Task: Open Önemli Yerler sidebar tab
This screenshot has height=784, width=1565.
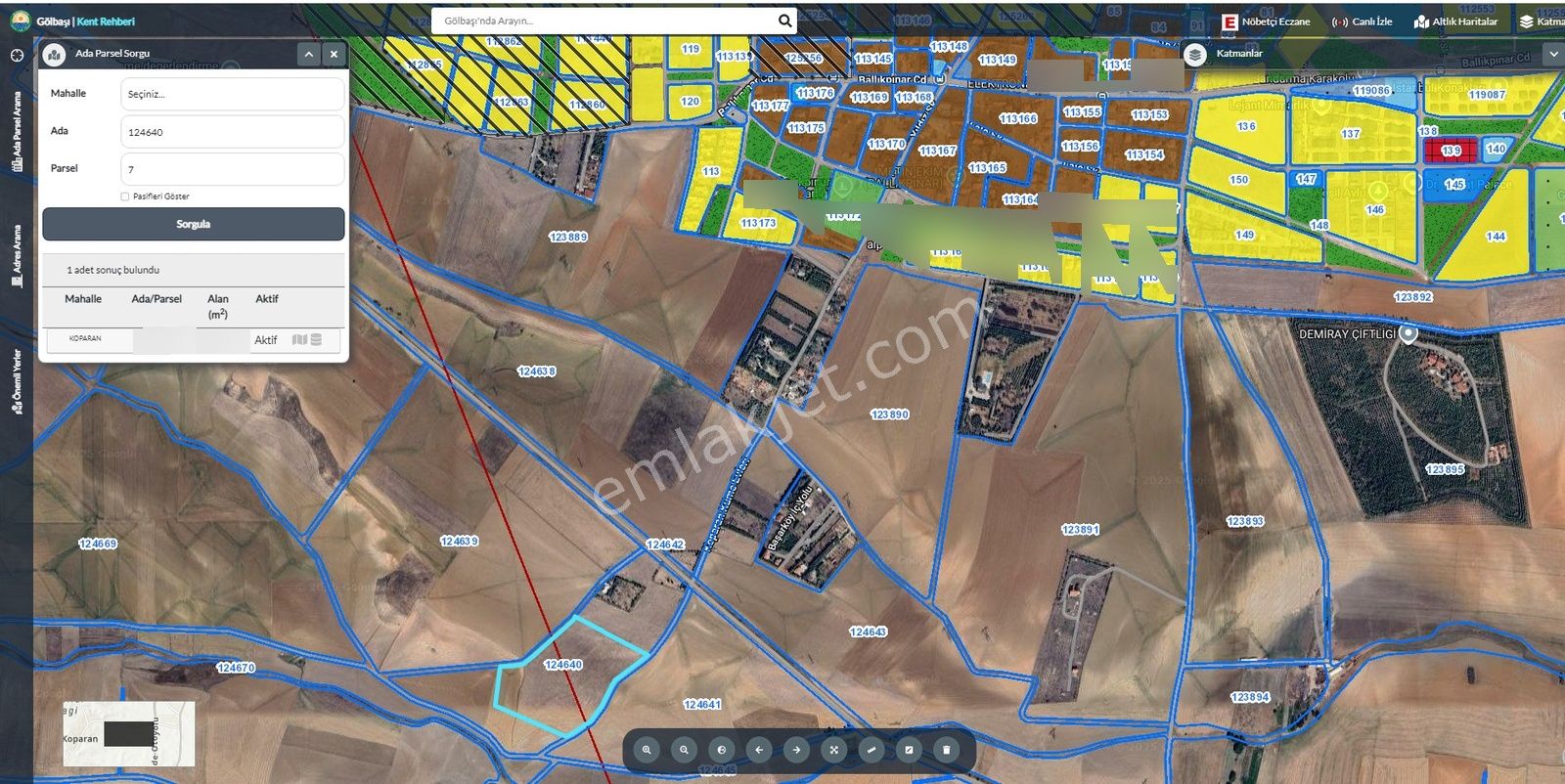Action: (x=17, y=381)
